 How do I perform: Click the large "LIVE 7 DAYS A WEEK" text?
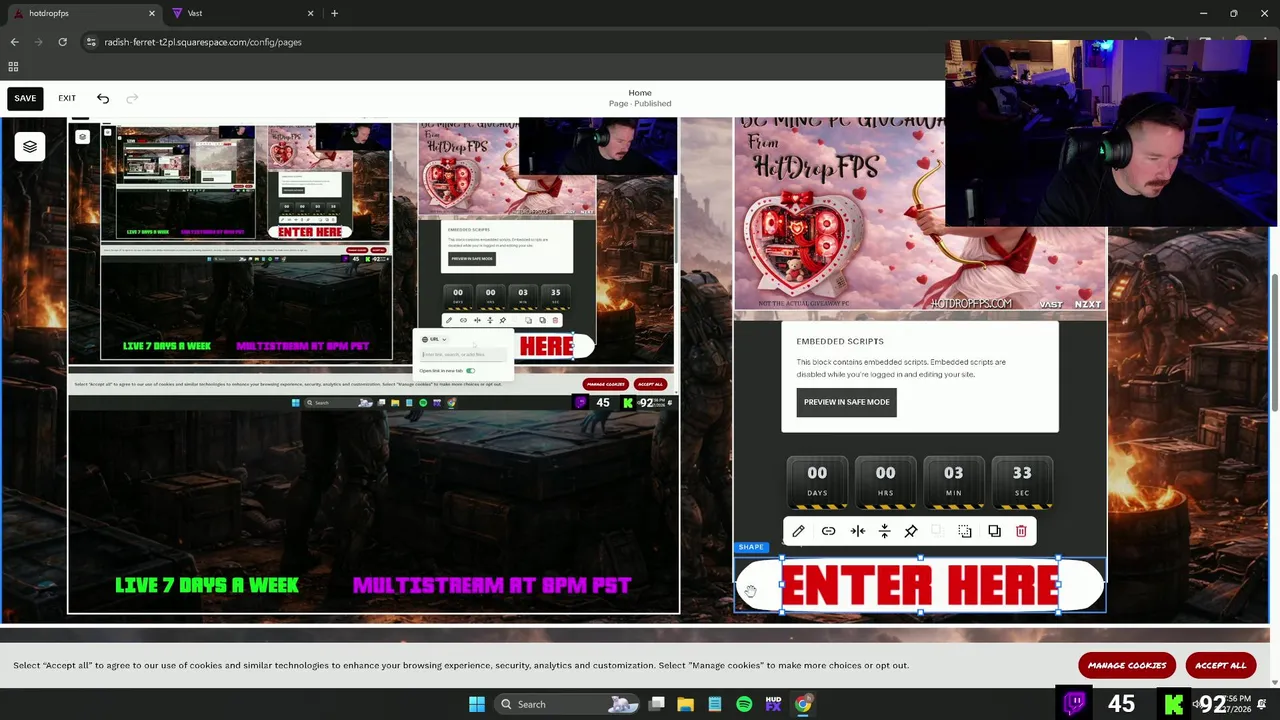point(207,586)
